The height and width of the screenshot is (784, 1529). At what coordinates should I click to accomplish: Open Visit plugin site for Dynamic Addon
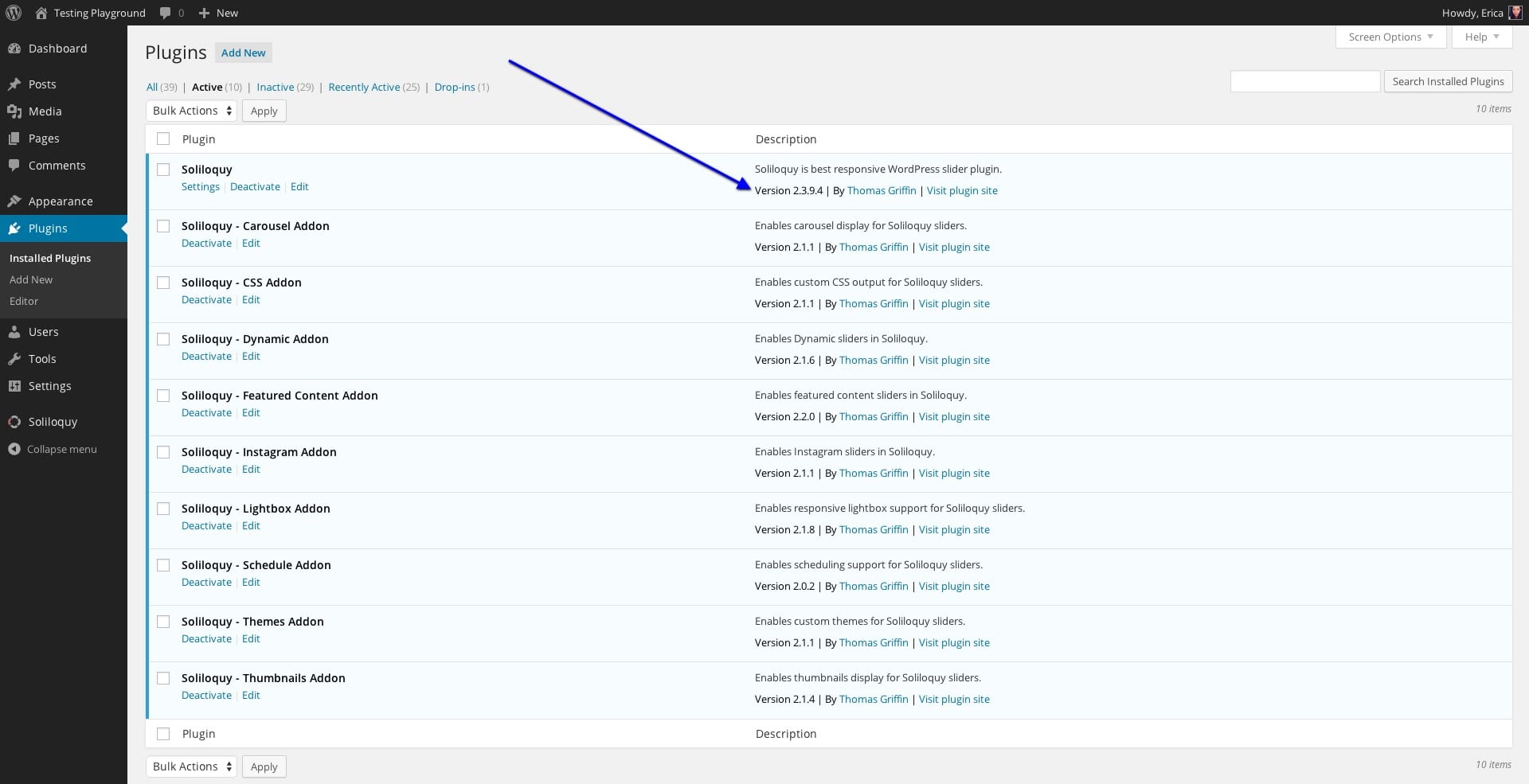(954, 360)
